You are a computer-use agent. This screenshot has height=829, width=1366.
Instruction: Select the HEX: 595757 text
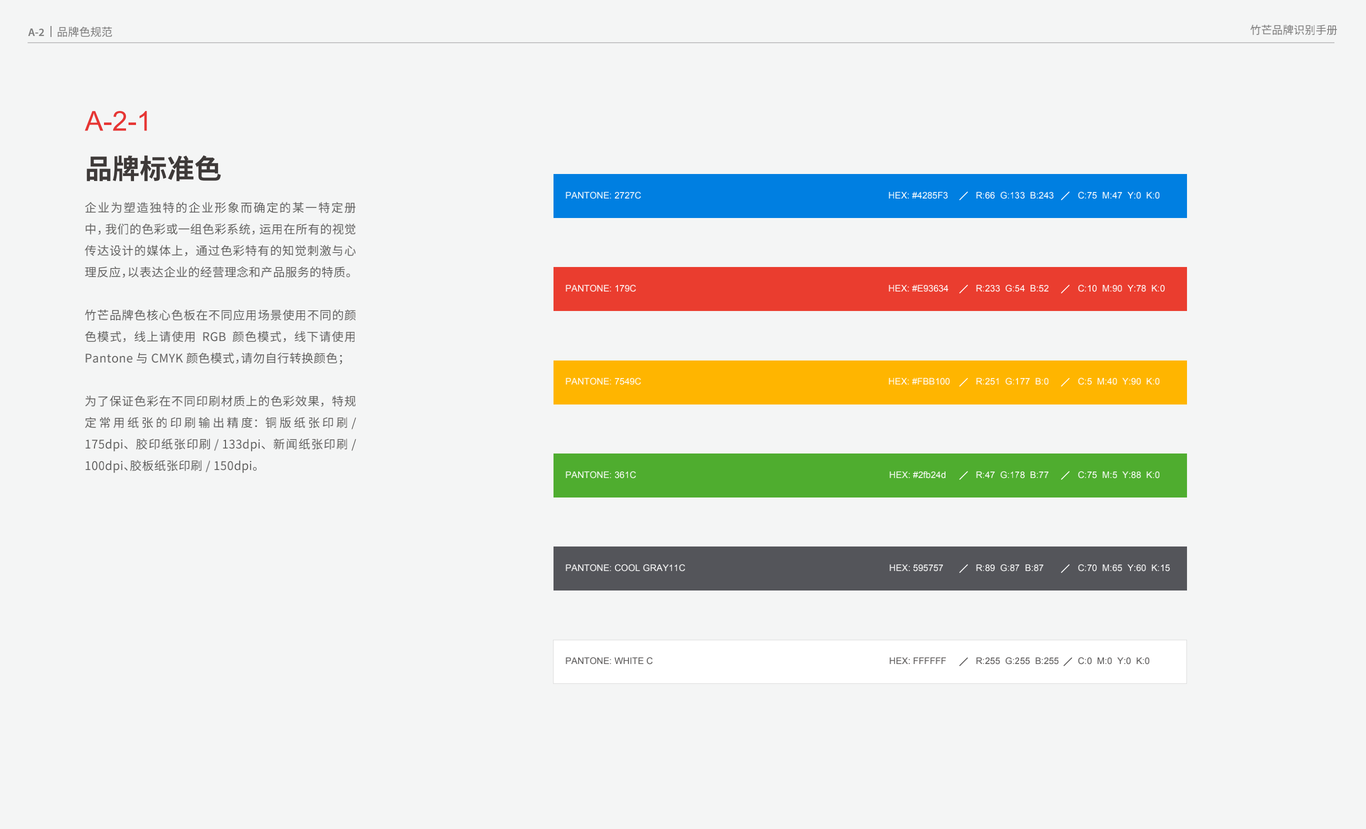(x=916, y=568)
